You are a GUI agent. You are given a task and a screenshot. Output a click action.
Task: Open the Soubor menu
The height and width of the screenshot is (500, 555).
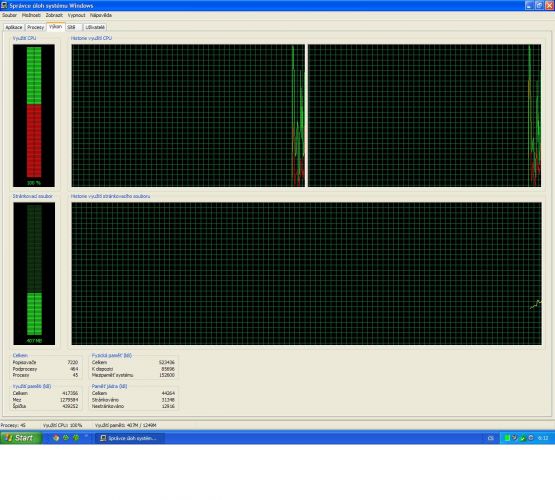click(9, 15)
